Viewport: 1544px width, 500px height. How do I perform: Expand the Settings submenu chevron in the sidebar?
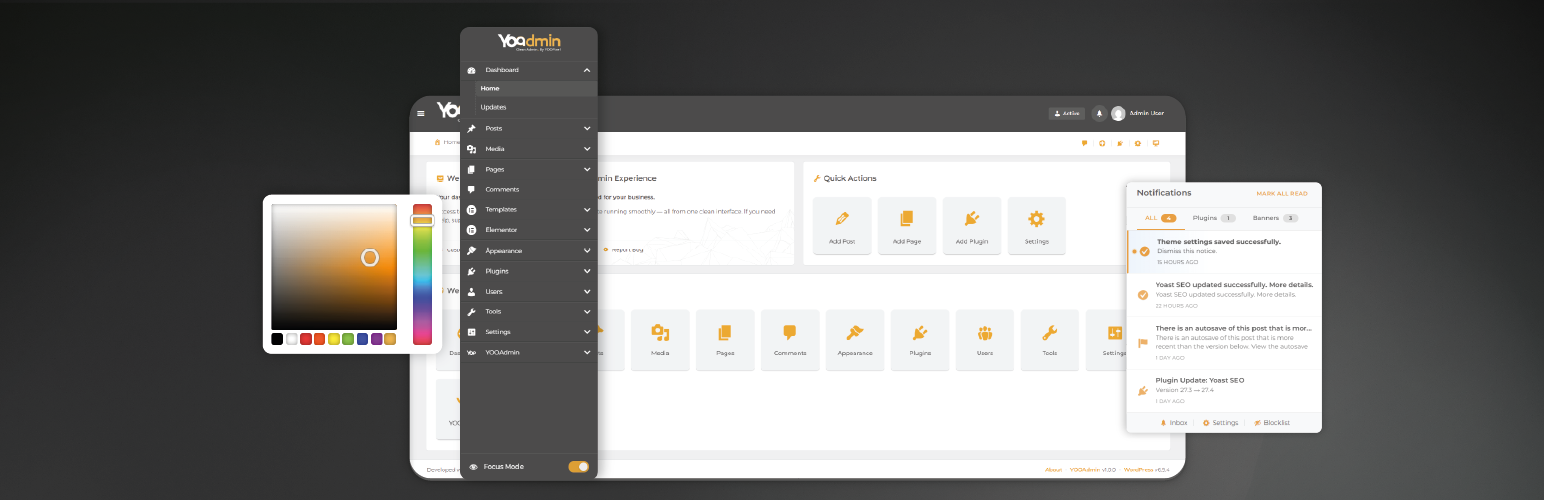coord(587,332)
